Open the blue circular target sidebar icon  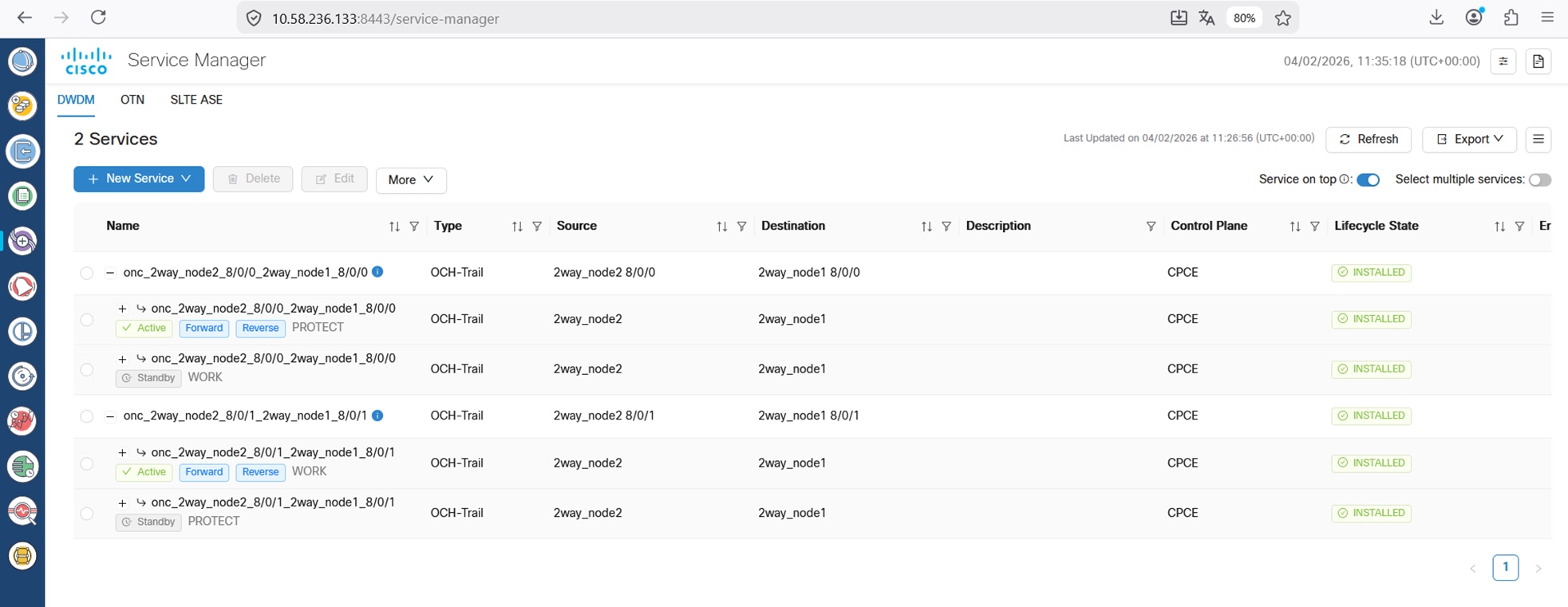click(22, 376)
